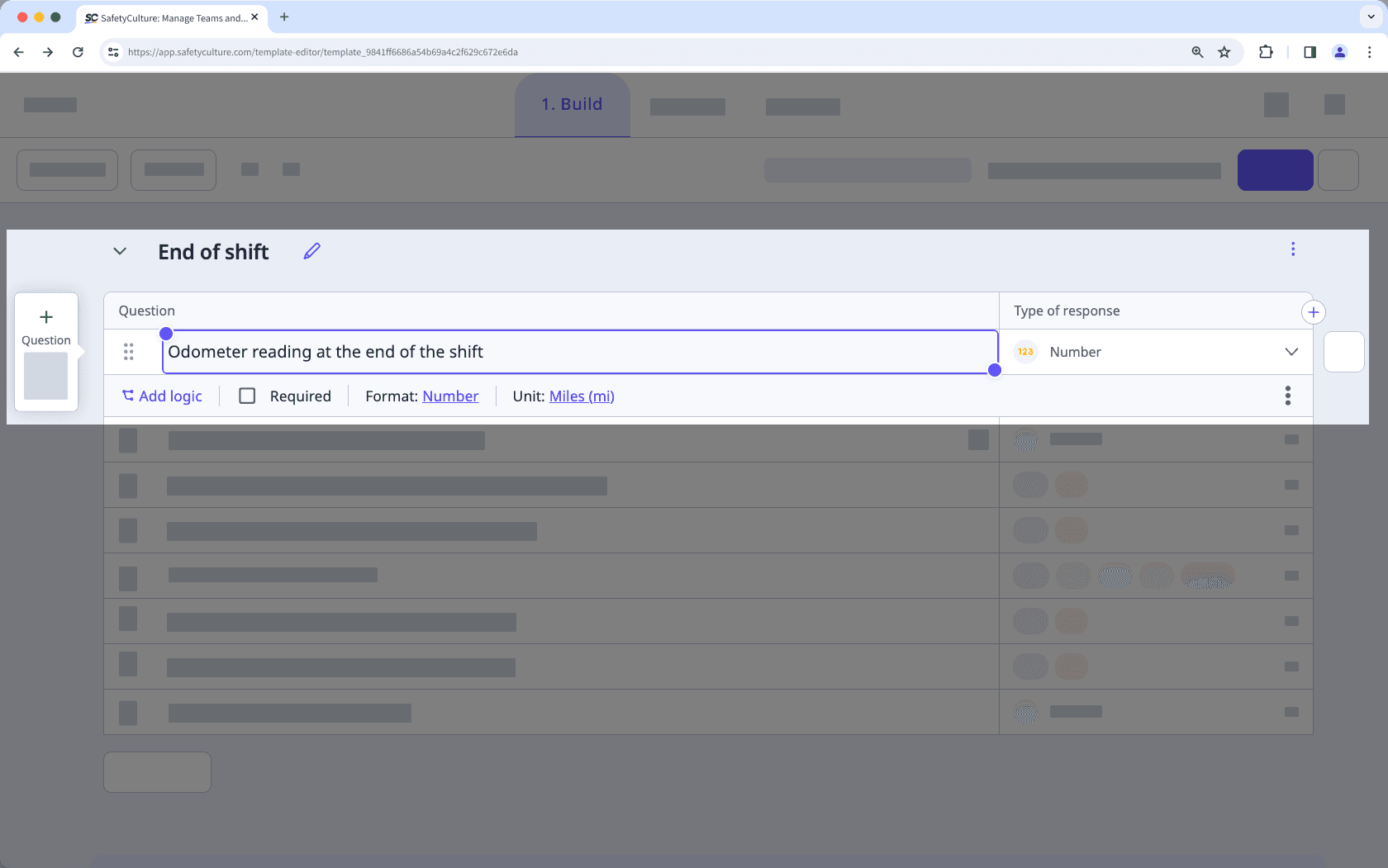Image resolution: width=1388 pixels, height=868 pixels.
Task: Change the unit via the "Miles (mi)" link
Action: 581,396
